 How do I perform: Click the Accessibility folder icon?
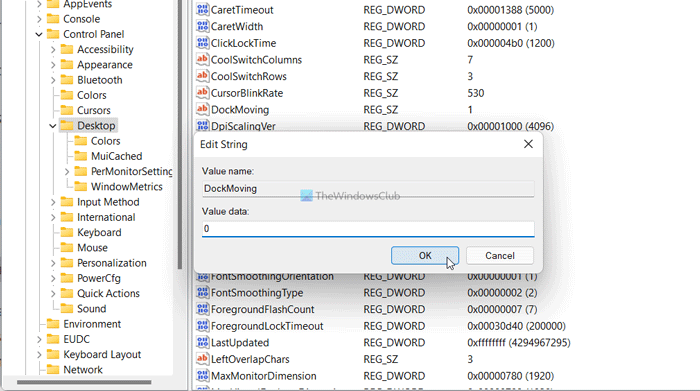(67, 49)
